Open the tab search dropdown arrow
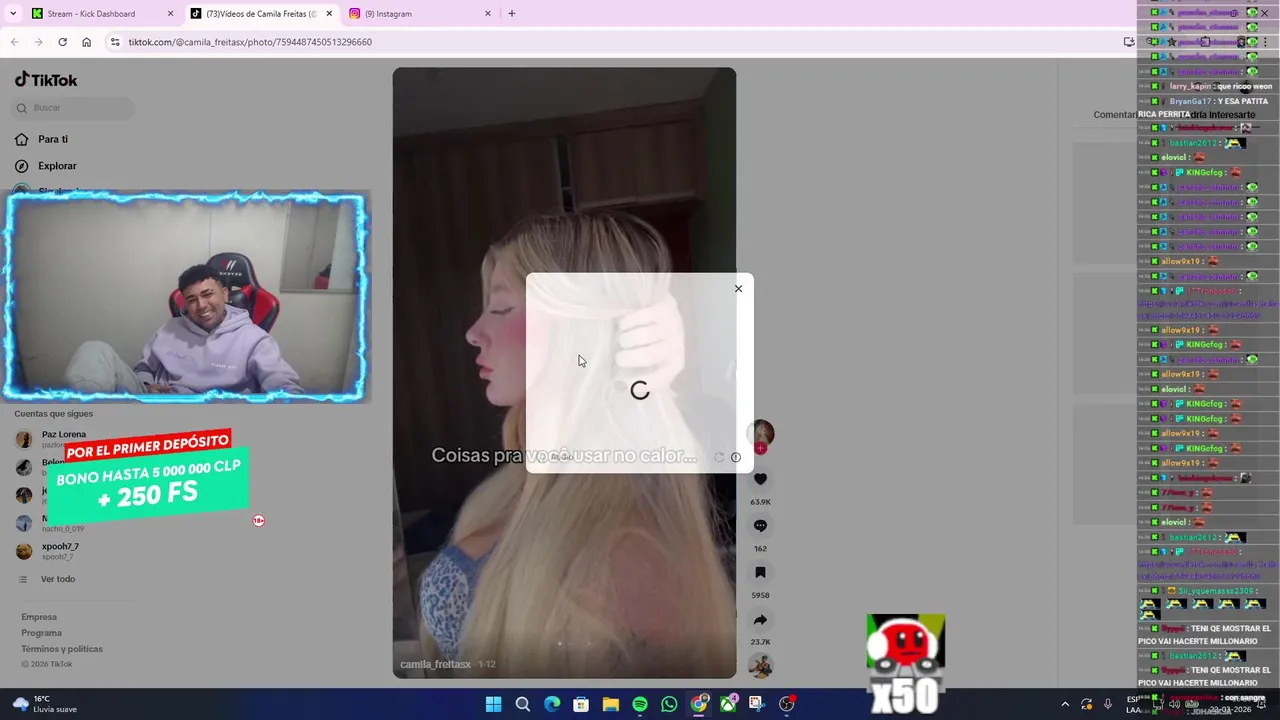The height and width of the screenshot is (720, 1280). pos(13,14)
